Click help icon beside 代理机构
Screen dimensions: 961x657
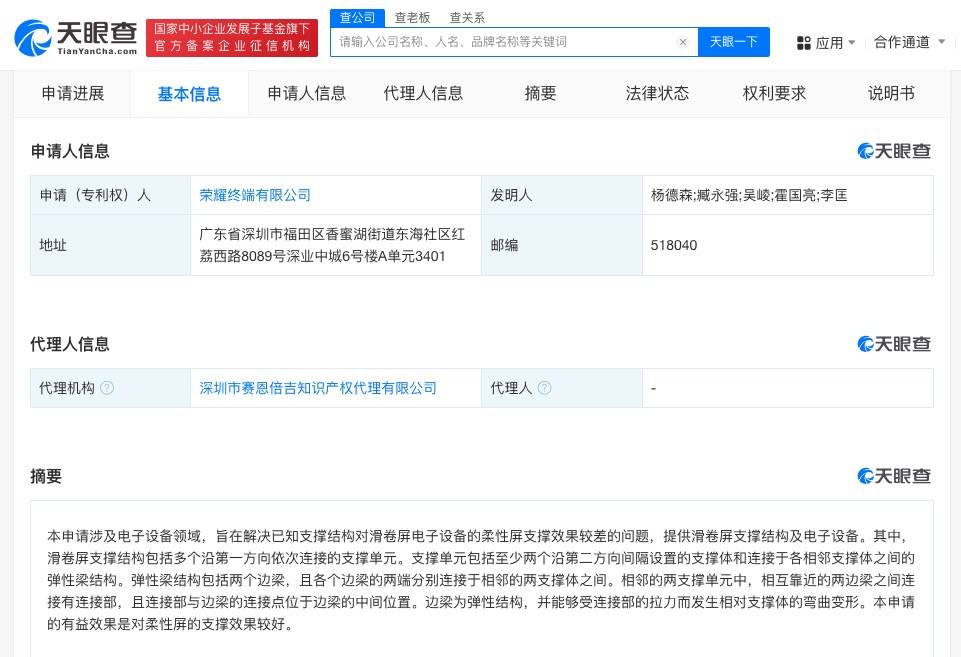[107, 388]
